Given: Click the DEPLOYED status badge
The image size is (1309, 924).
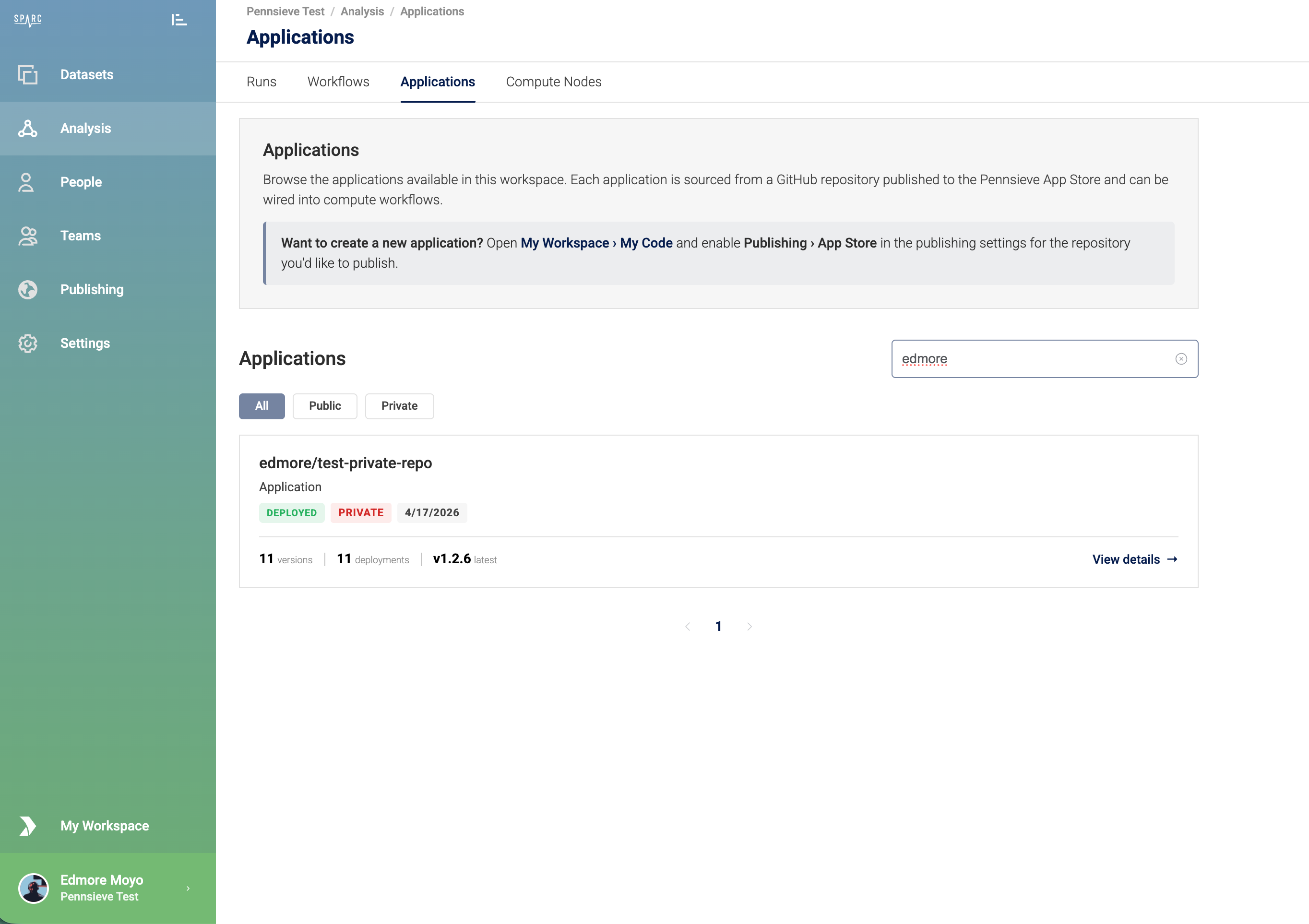Looking at the screenshot, I should click(x=291, y=512).
